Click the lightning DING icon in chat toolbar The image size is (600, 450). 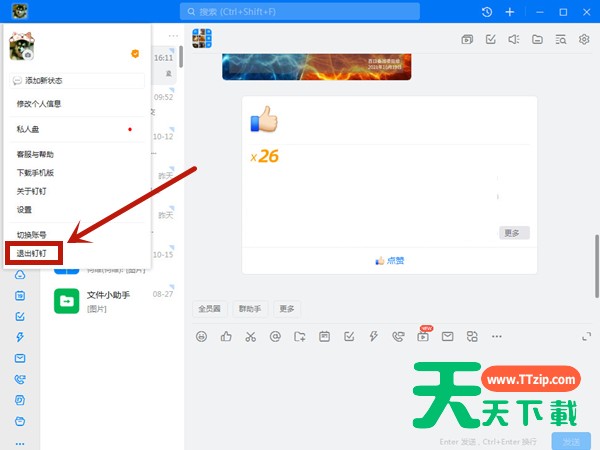(x=373, y=336)
